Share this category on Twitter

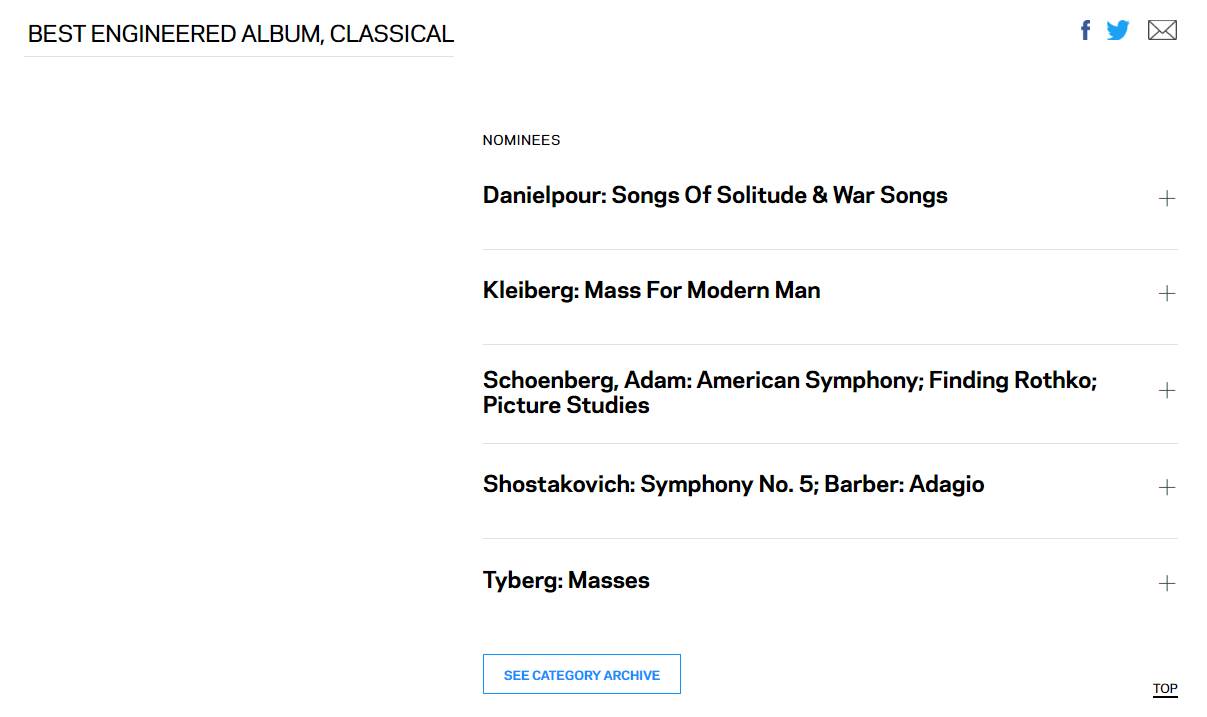coord(1118,30)
